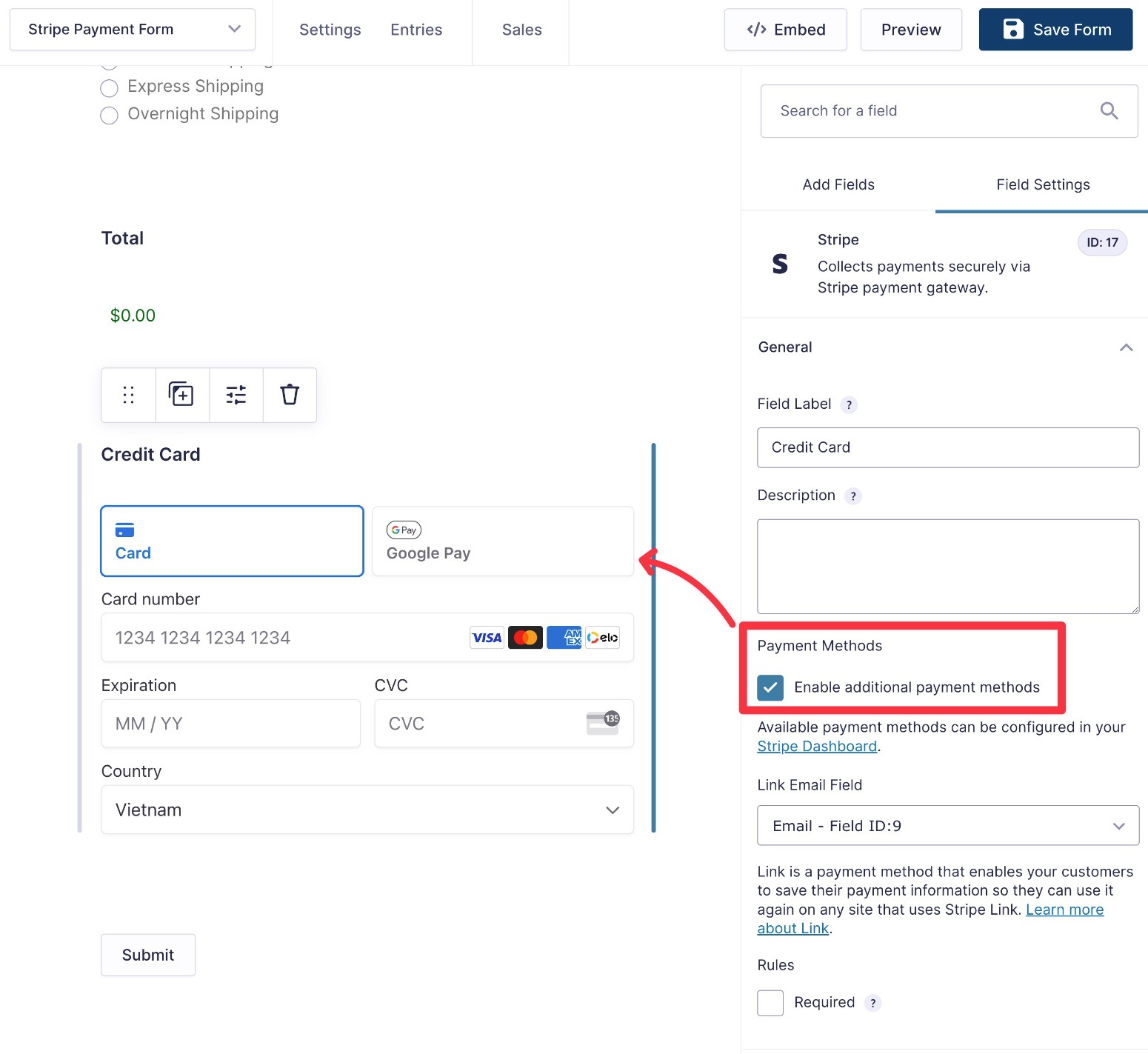Open the Settings menu tab
The image size is (1148, 1054).
tap(330, 30)
